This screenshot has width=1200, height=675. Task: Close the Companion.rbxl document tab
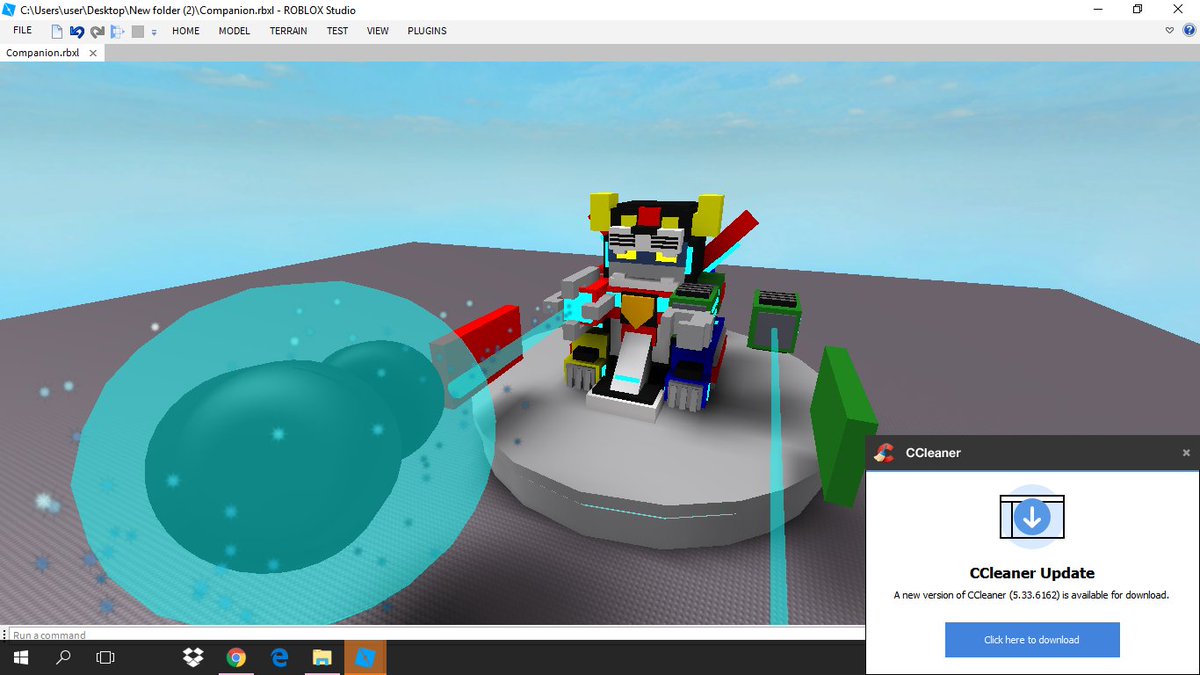point(94,52)
